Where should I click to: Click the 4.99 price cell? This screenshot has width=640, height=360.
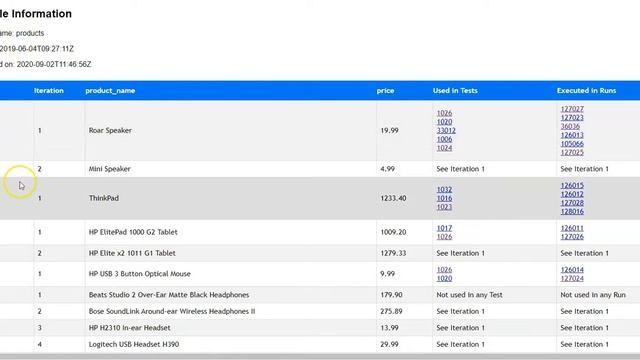click(x=404, y=169)
